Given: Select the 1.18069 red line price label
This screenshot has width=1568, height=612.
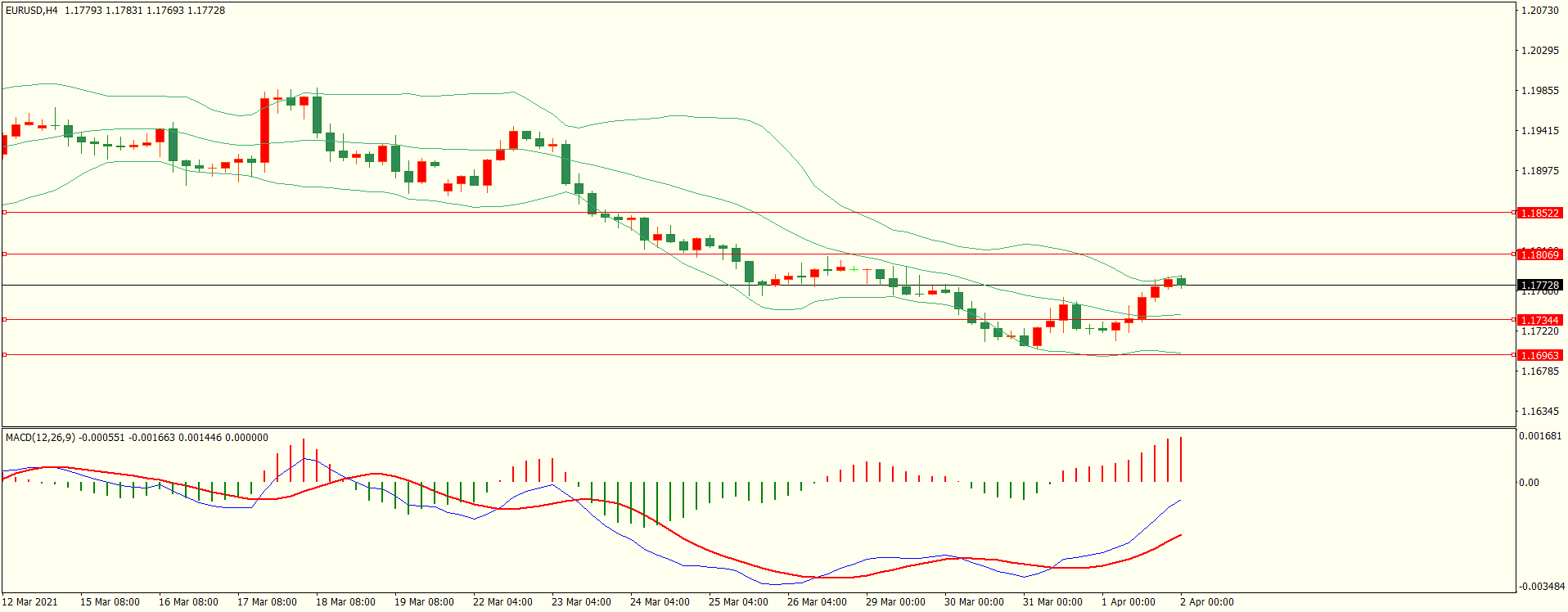Looking at the screenshot, I should pos(1539,254).
